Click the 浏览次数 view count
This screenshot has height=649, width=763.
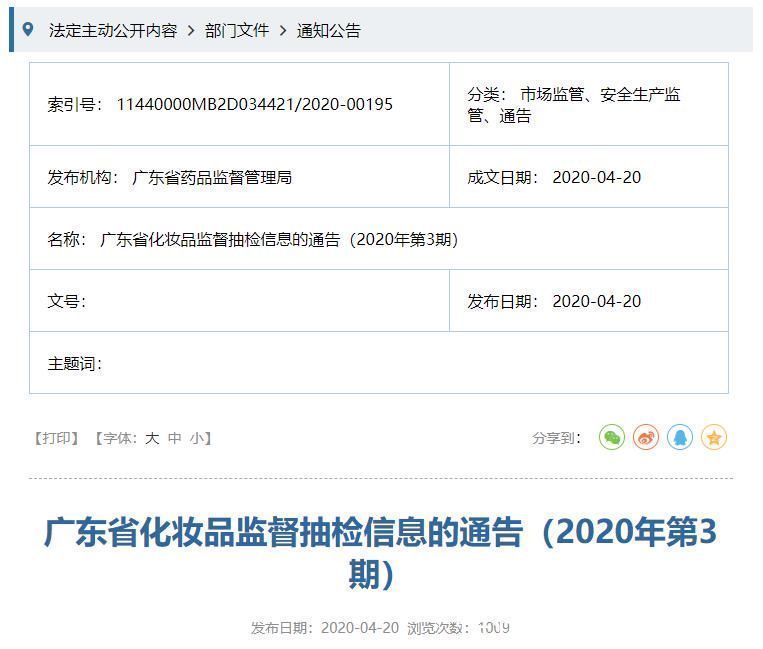pyautogui.click(x=458, y=628)
